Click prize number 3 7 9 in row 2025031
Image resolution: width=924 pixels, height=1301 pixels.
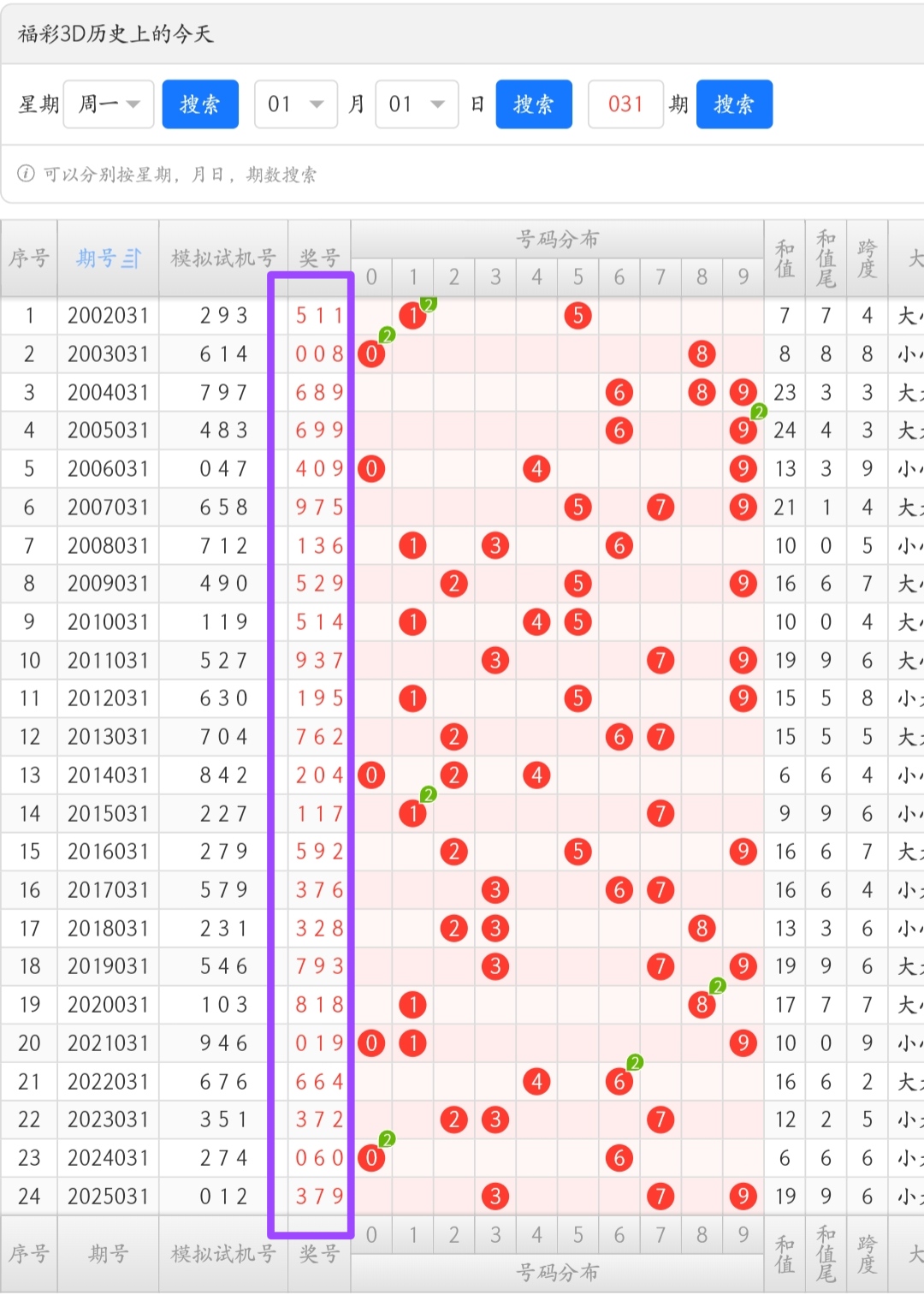pyautogui.click(x=320, y=1197)
